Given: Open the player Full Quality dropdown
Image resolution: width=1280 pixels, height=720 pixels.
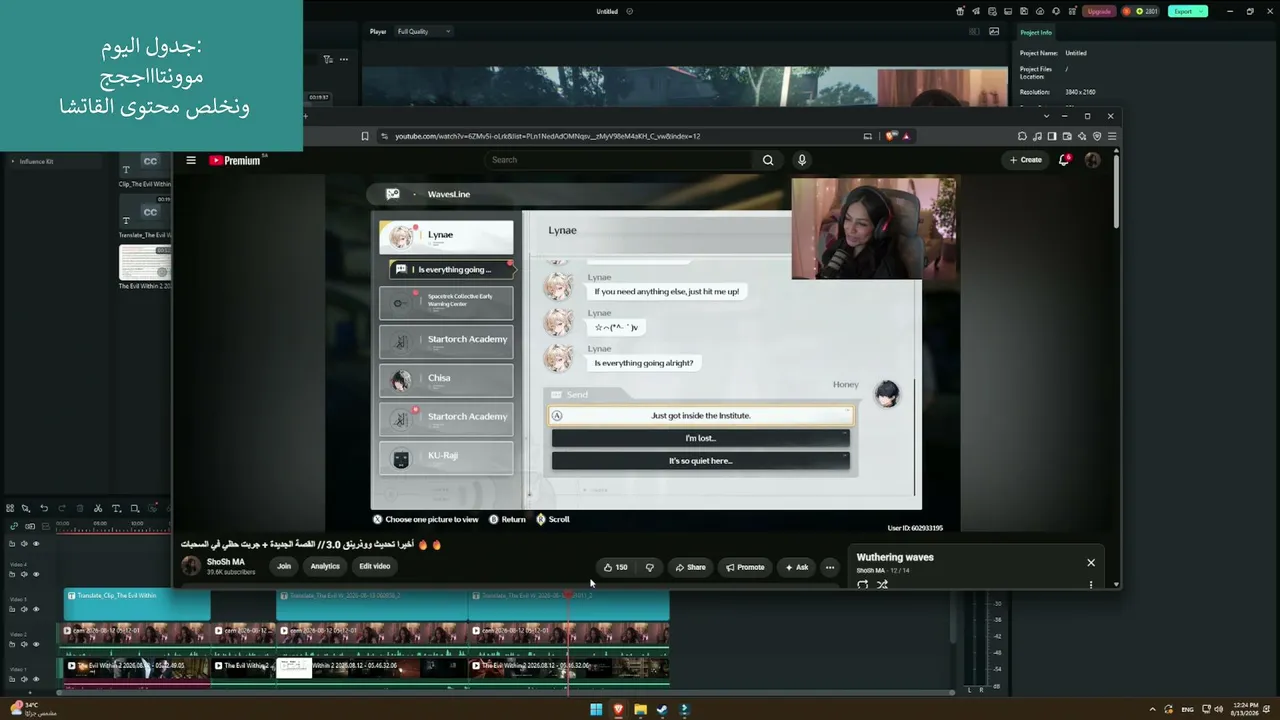Looking at the screenshot, I should point(424,31).
